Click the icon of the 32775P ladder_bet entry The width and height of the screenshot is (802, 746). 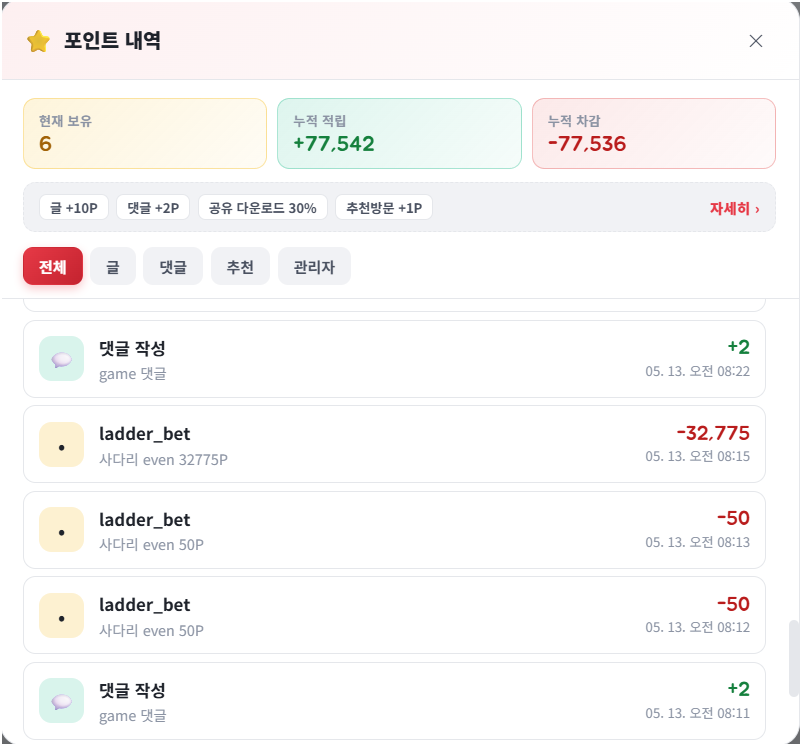[61, 444]
